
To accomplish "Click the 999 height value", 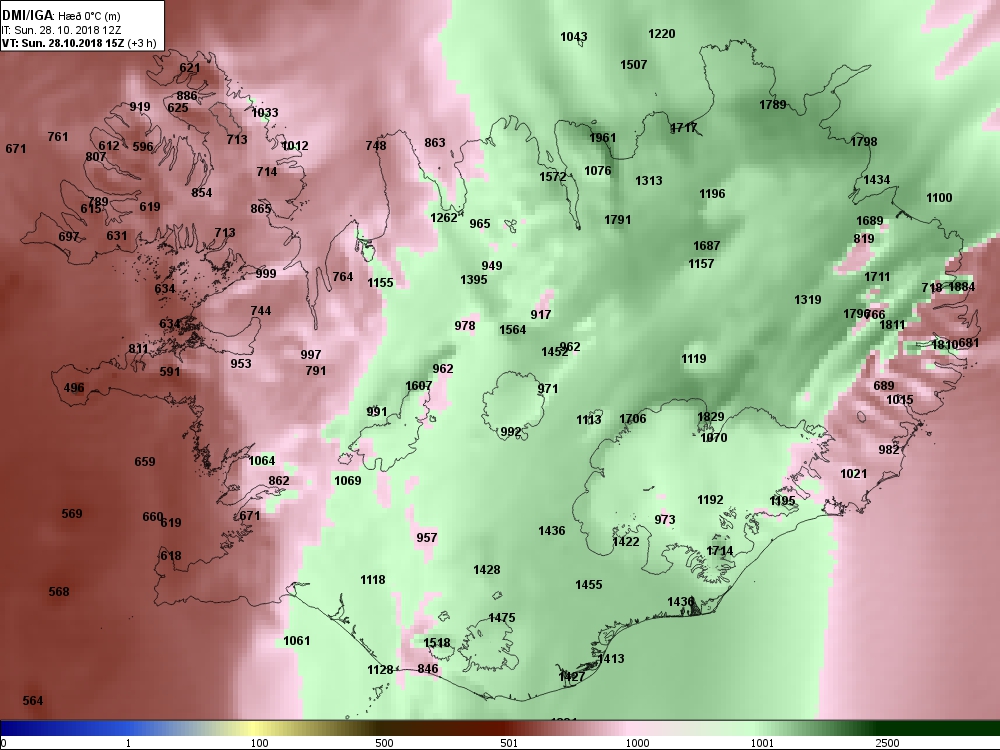I will click(x=266, y=274).
